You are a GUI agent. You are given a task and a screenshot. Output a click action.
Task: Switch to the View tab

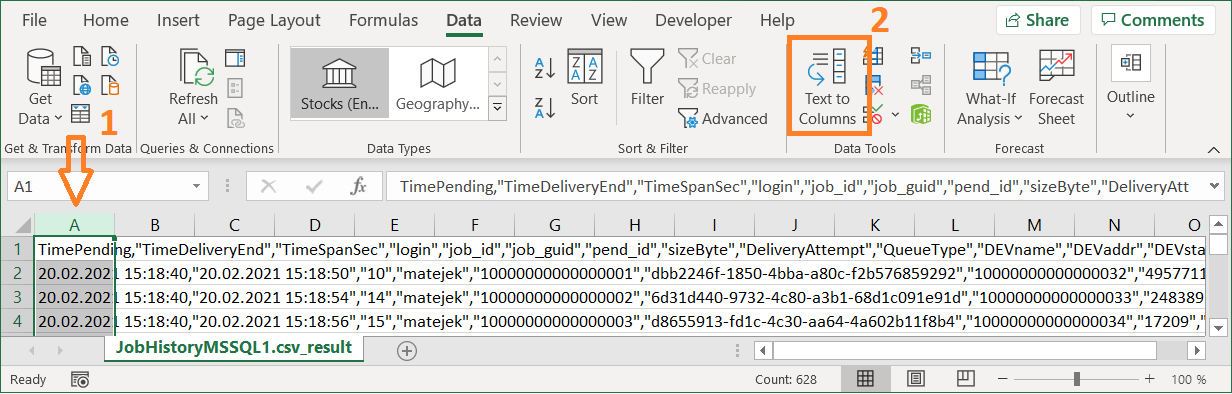pyautogui.click(x=609, y=20)
